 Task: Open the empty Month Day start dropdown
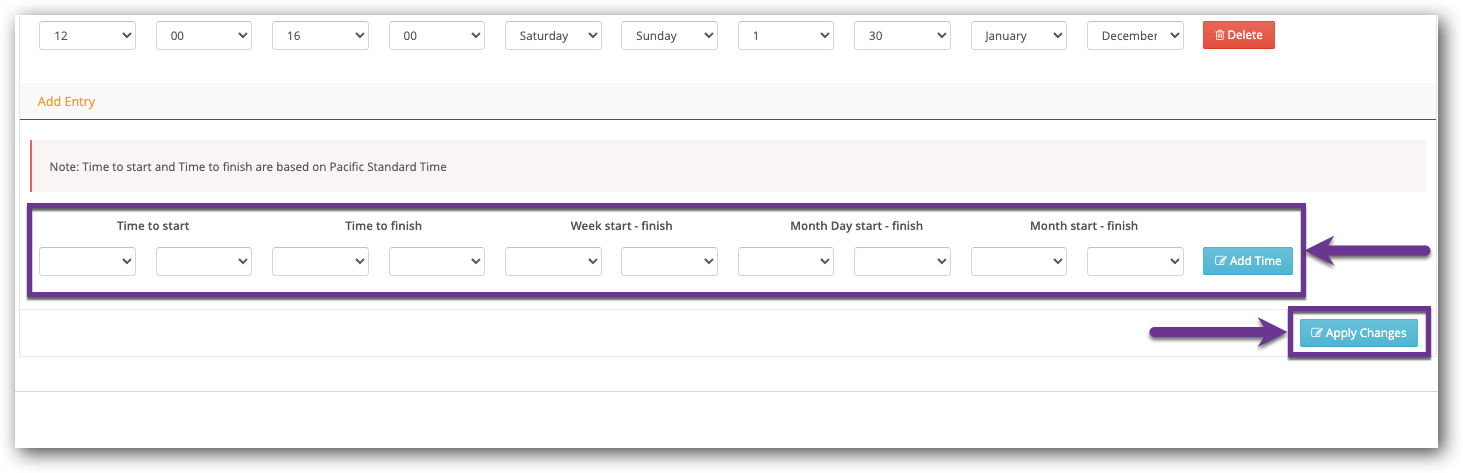(786, 261)
